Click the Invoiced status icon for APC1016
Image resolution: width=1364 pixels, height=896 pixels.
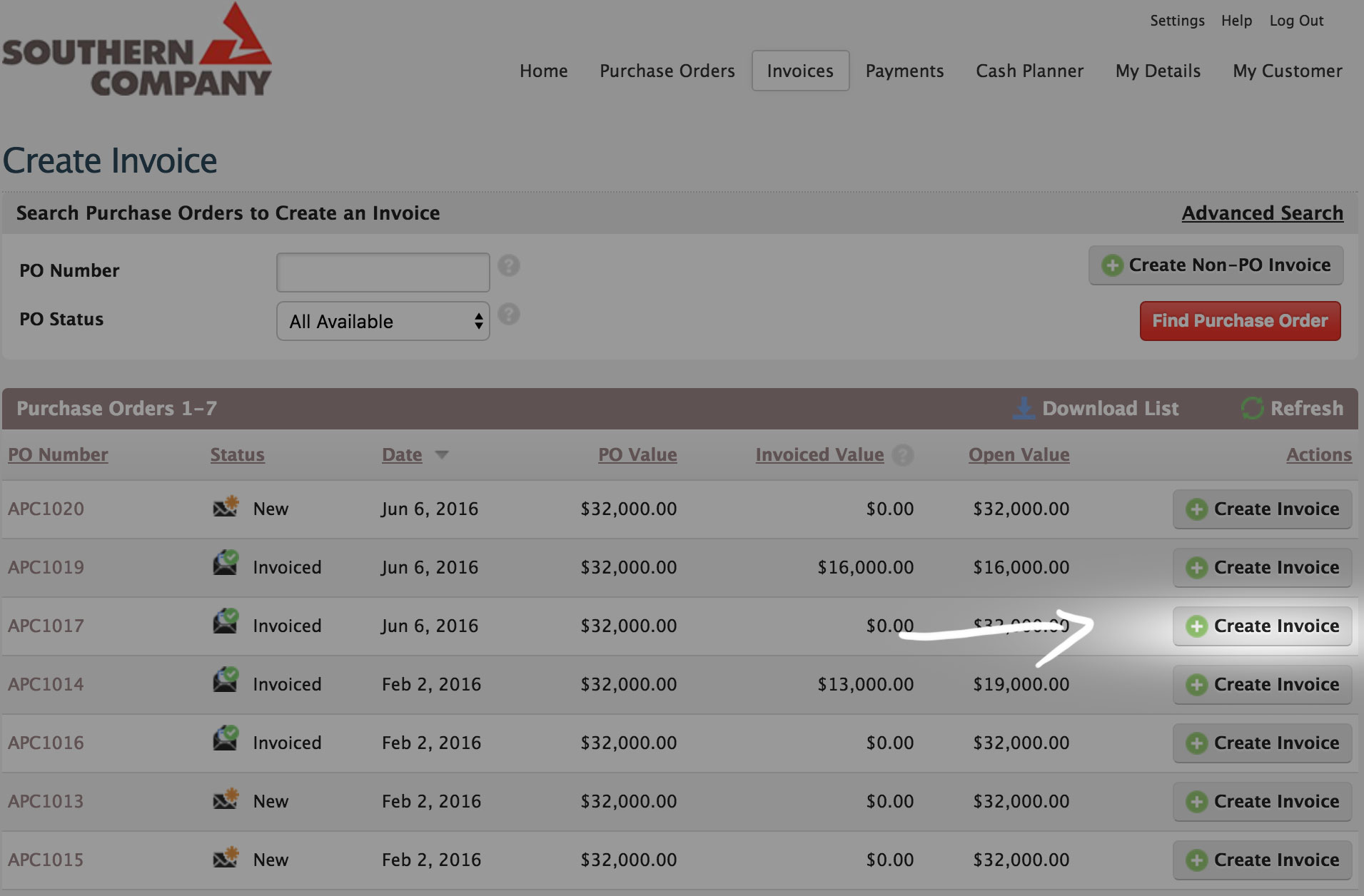click(226, 739)
